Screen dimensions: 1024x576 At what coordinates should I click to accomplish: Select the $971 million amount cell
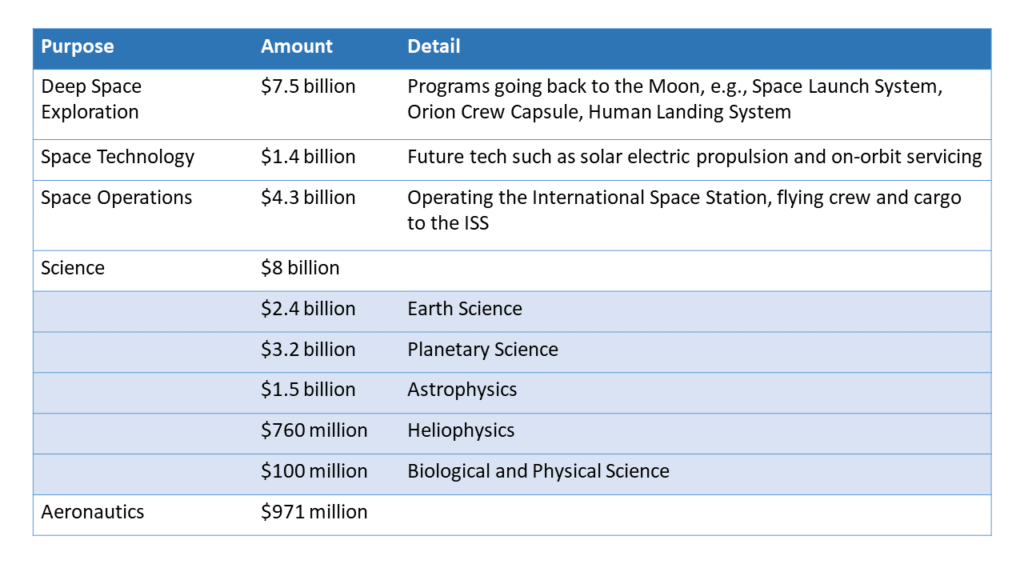coord(314,512)
